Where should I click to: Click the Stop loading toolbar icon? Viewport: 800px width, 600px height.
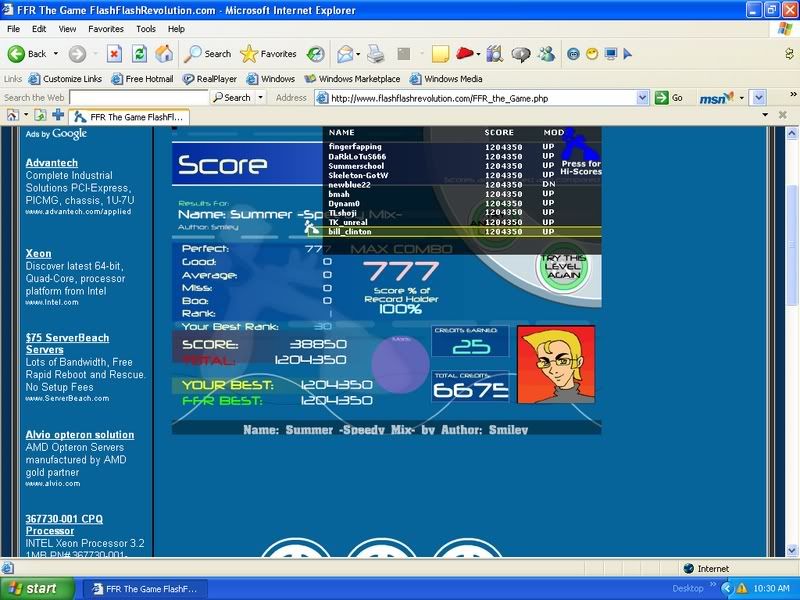point(114,54)
